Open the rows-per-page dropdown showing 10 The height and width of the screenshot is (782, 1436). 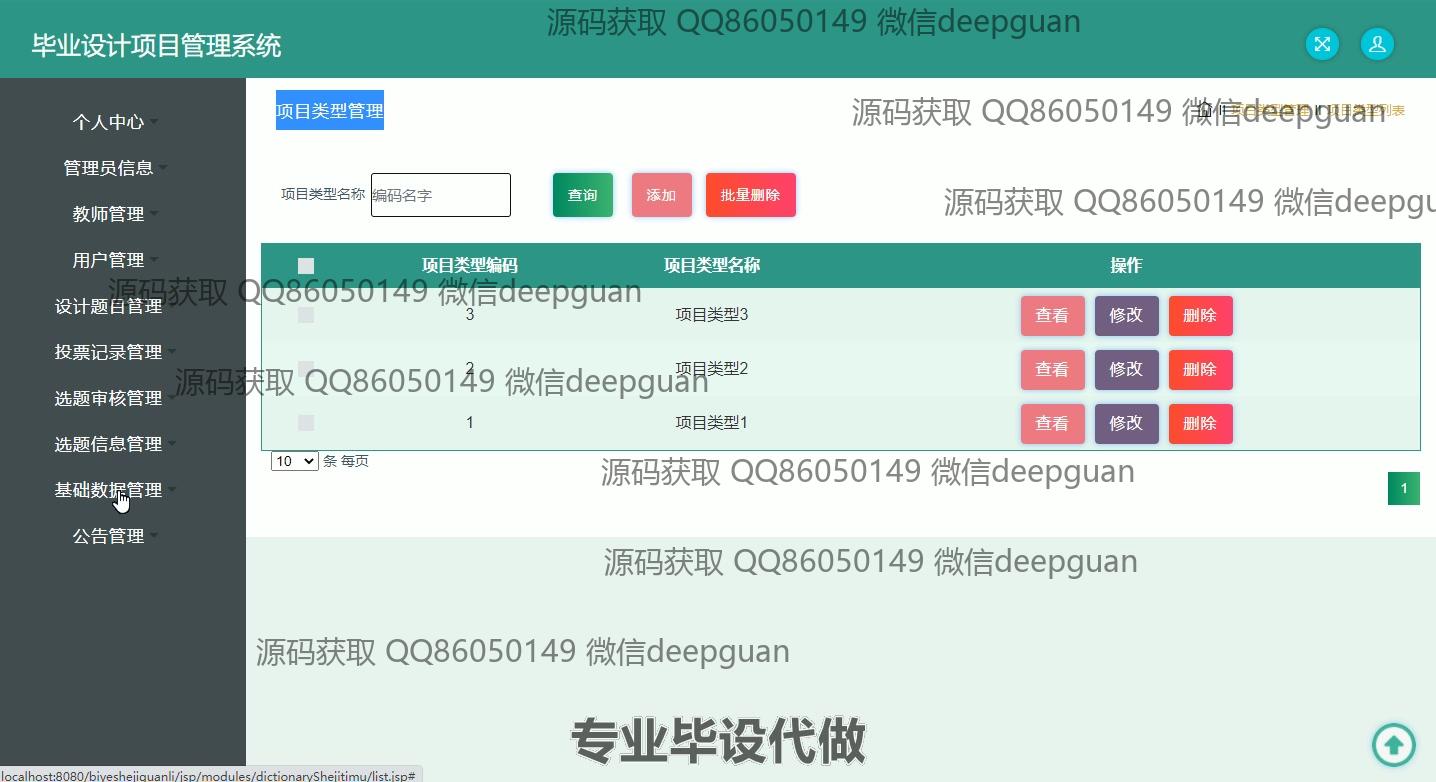tap(294, 461)
